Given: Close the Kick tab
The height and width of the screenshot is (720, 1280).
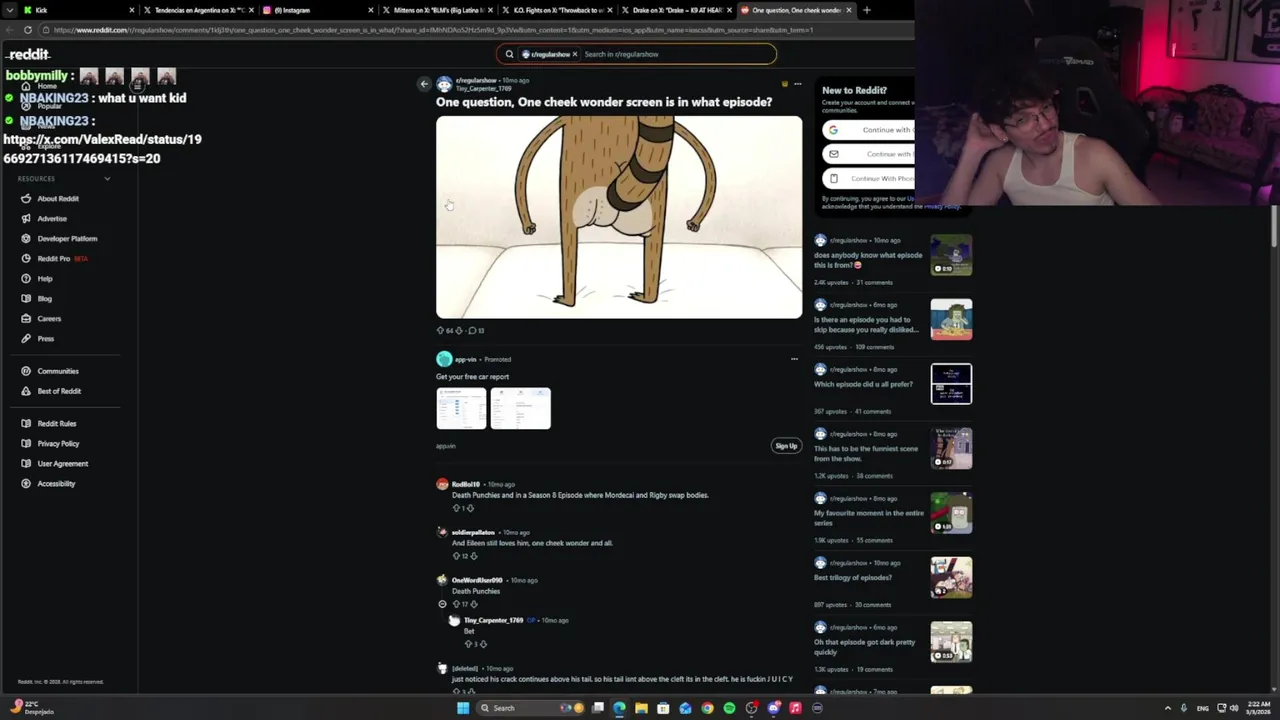Looking at the screenshot, I should (131, 10).
